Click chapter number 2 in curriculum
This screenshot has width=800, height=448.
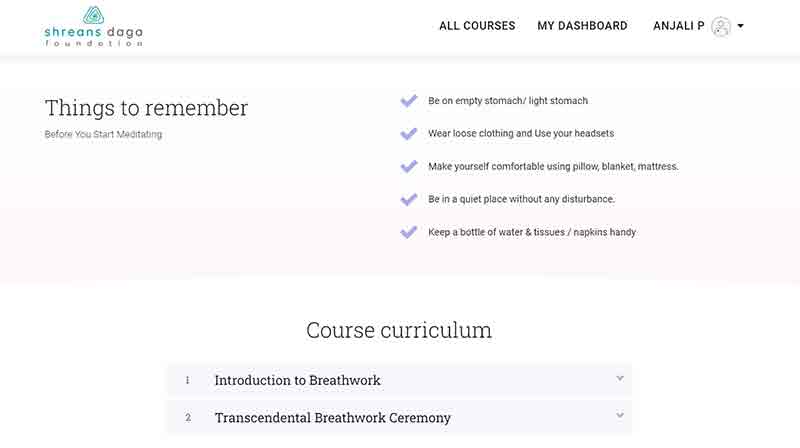(187, 418)
